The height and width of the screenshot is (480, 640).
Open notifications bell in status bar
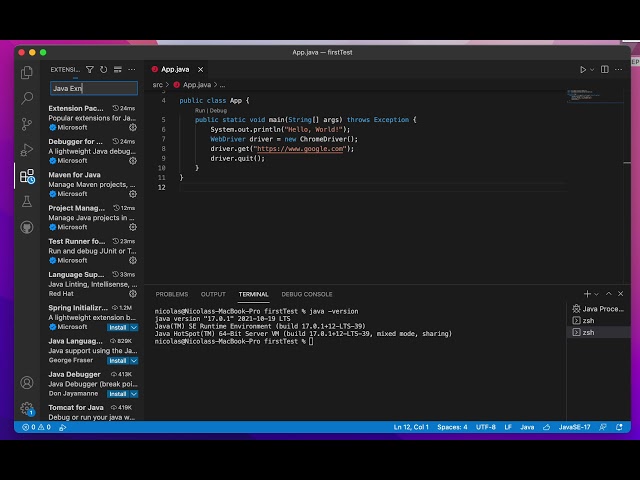[x=619, y=427]
